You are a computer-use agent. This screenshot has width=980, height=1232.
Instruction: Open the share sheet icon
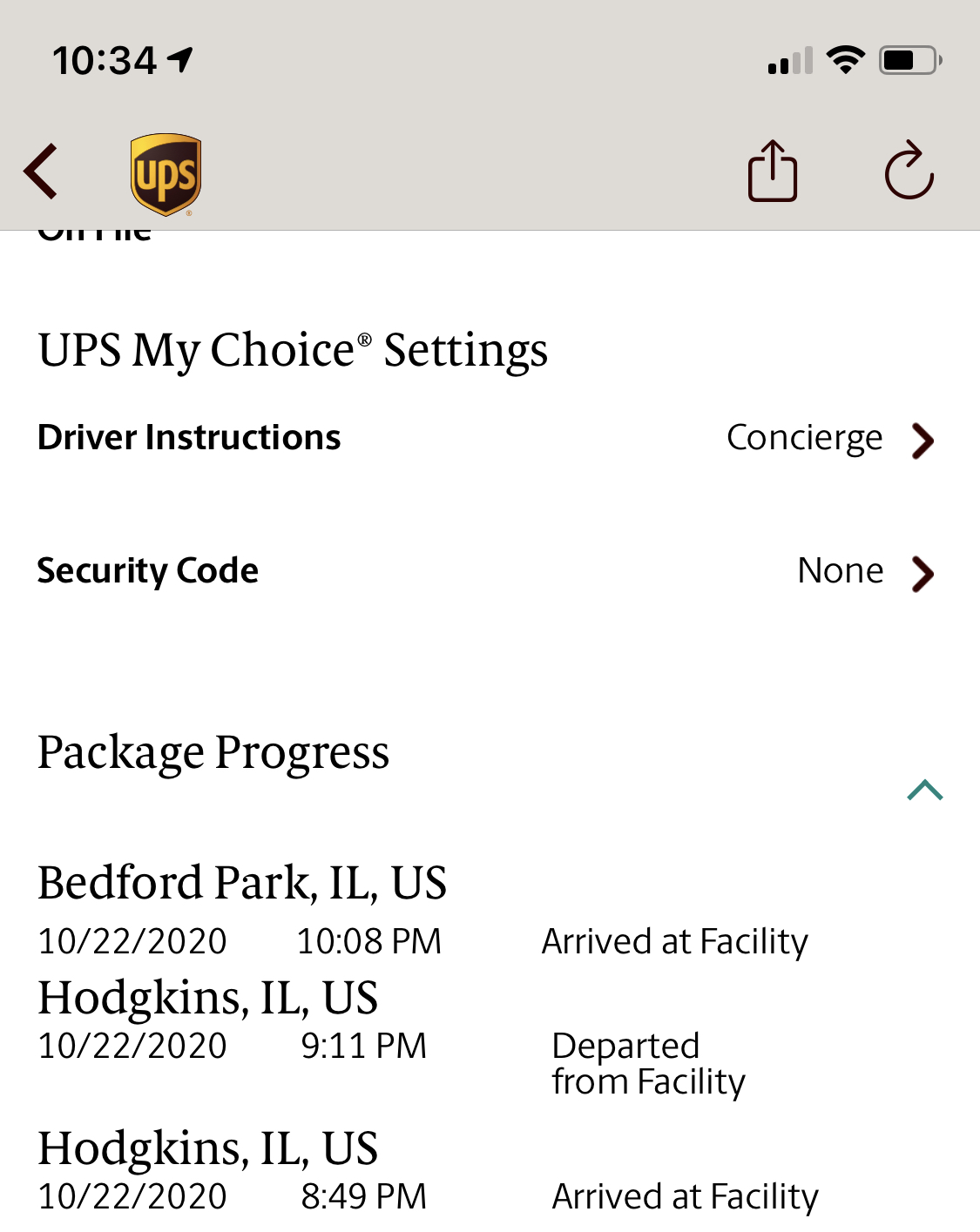coord(773,171)
